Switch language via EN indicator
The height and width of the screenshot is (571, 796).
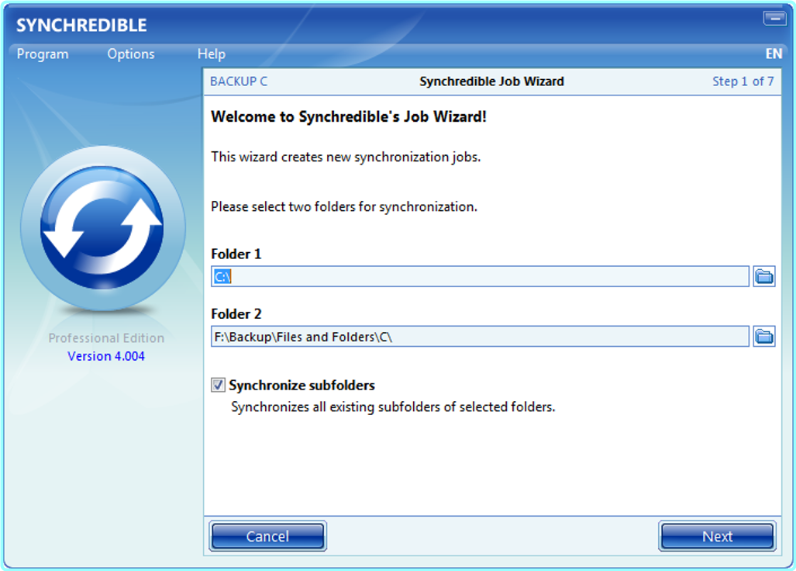click(774, 54)
